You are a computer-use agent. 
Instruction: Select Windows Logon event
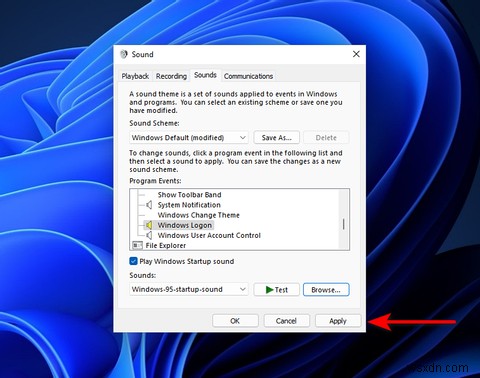185,225
